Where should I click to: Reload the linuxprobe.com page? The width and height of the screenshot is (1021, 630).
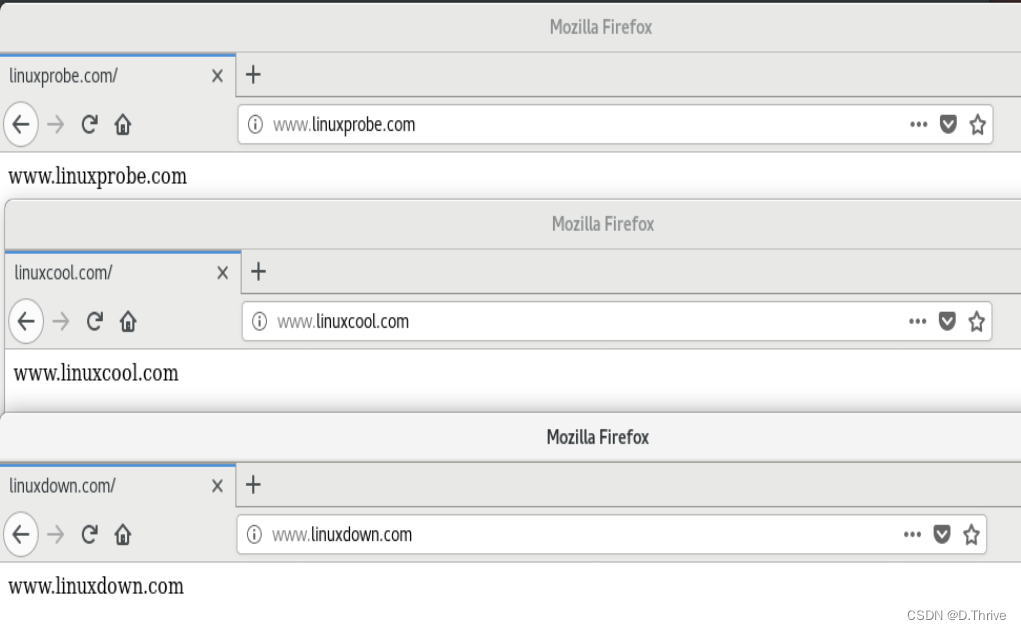pyautogui.click(x=89, y=124)
